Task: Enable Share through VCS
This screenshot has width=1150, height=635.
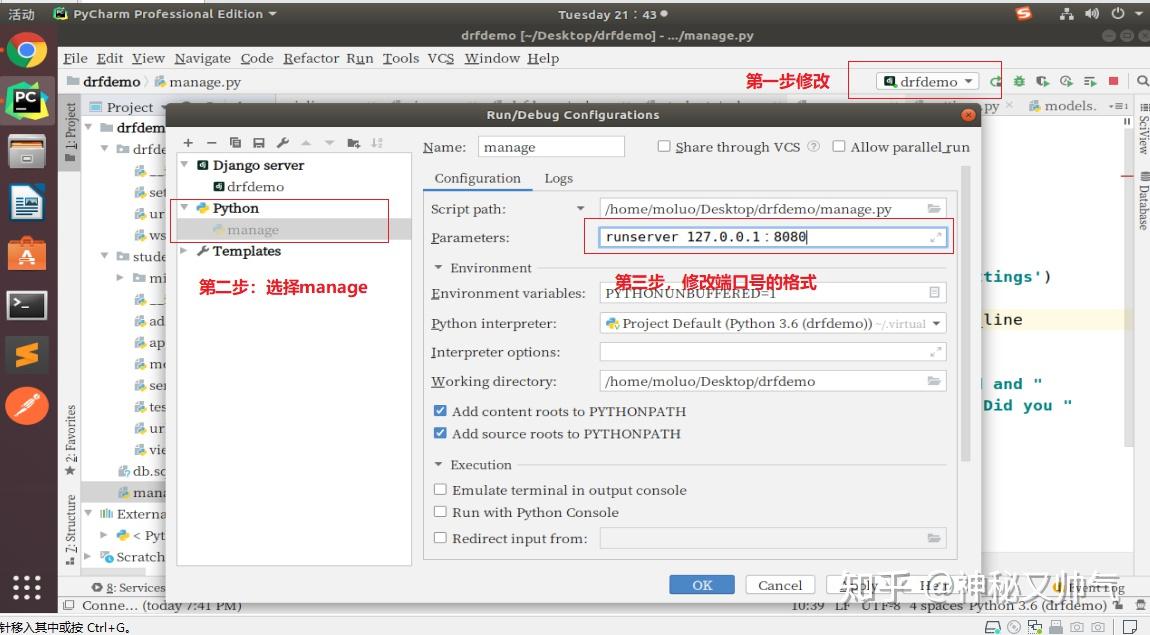Action: 663,146
